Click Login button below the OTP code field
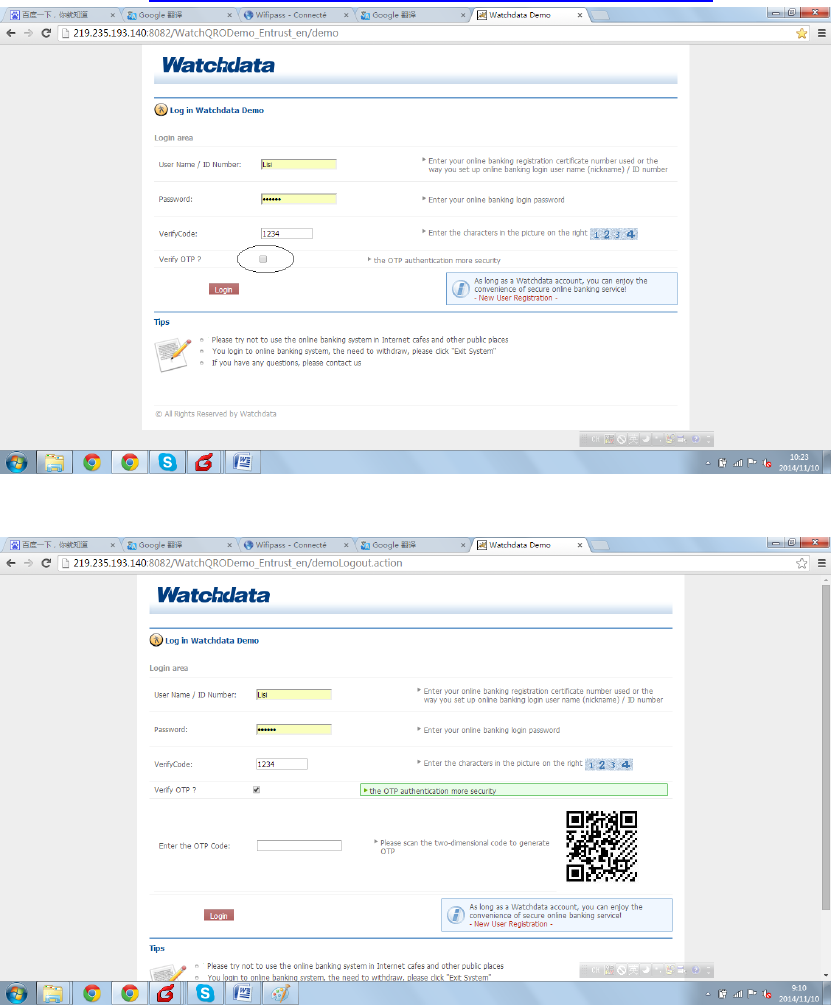Screen dimensions: 831x1005 point(218,915)
